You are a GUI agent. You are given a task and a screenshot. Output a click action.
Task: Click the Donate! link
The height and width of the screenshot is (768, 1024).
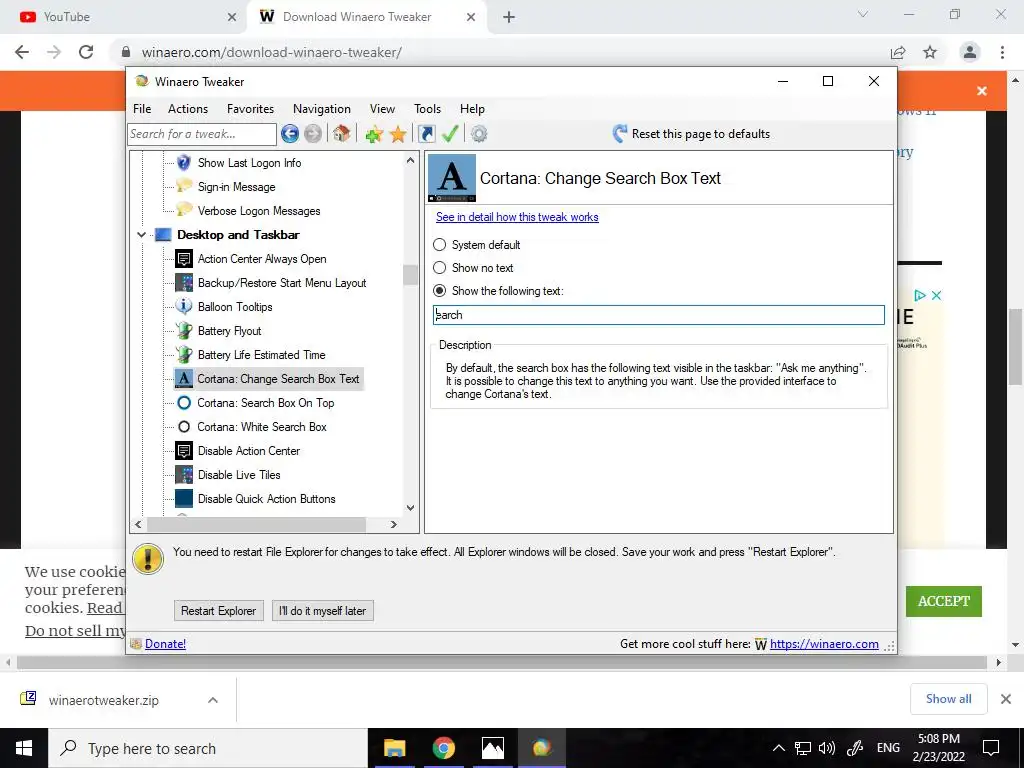coord(165,644)
